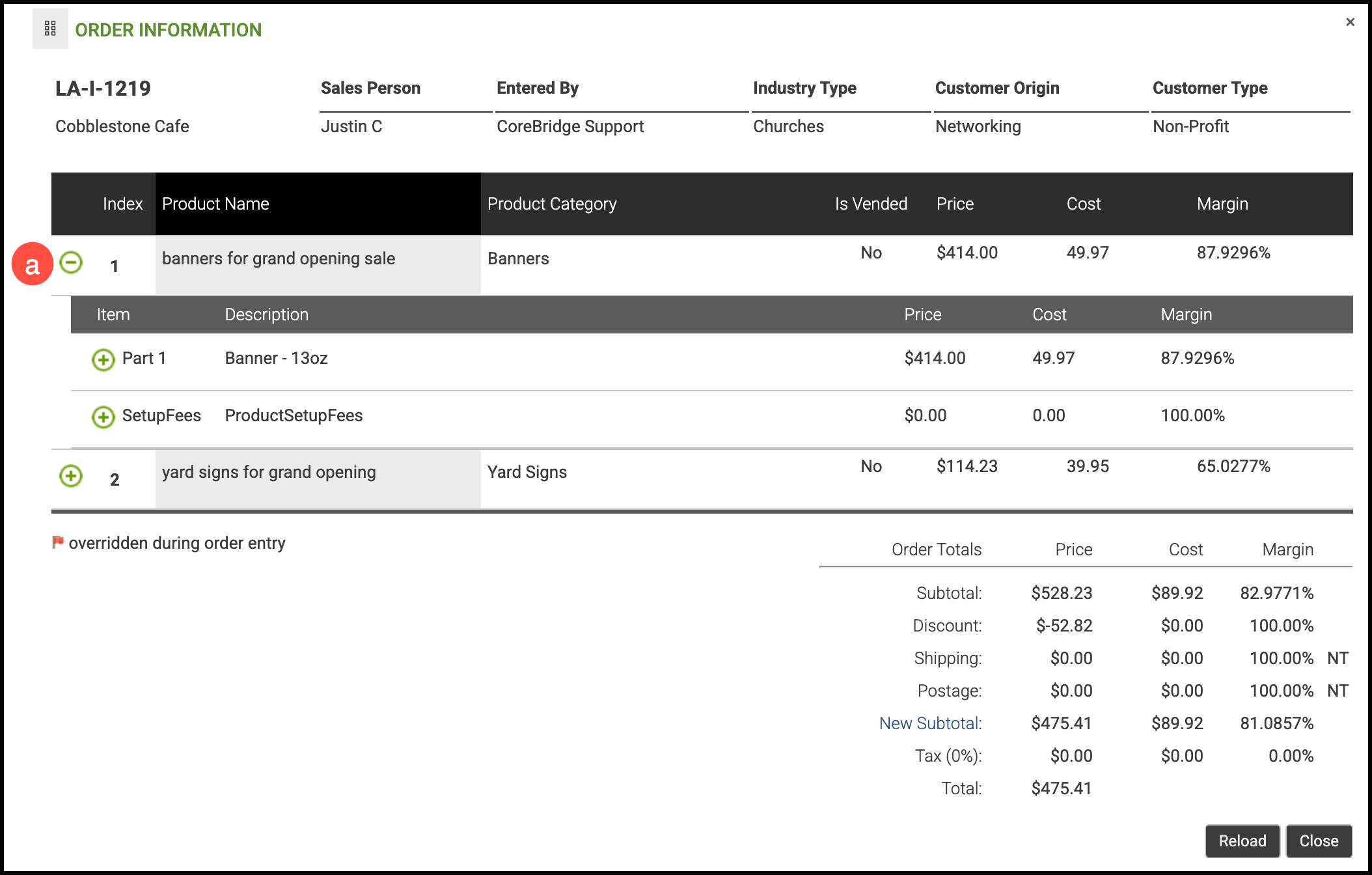Click the grid icon beside Order Information
Viewport: 1372px width, 875px height.
(x=50, y=29)
